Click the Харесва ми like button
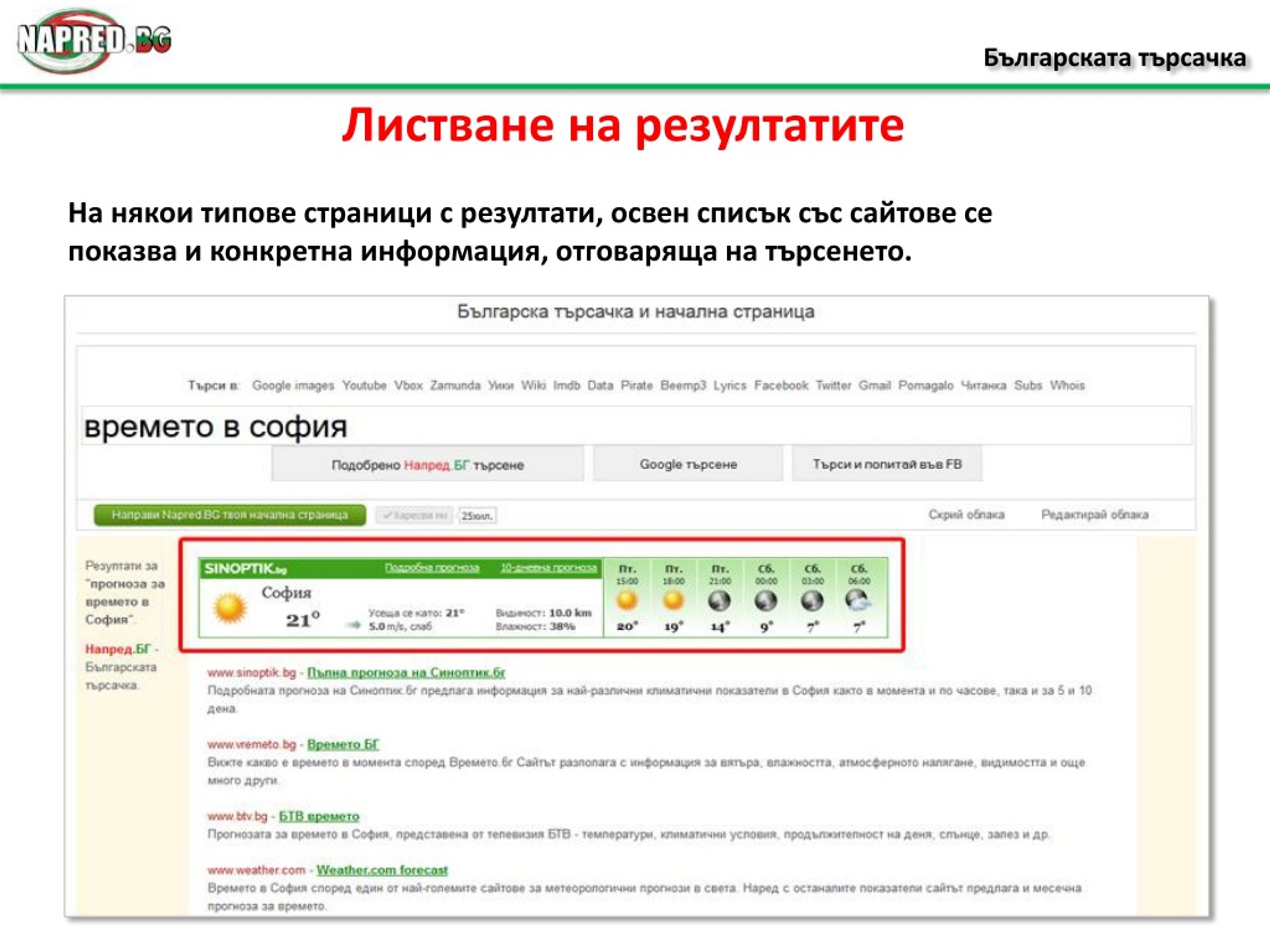 click(x=414, y=515)
